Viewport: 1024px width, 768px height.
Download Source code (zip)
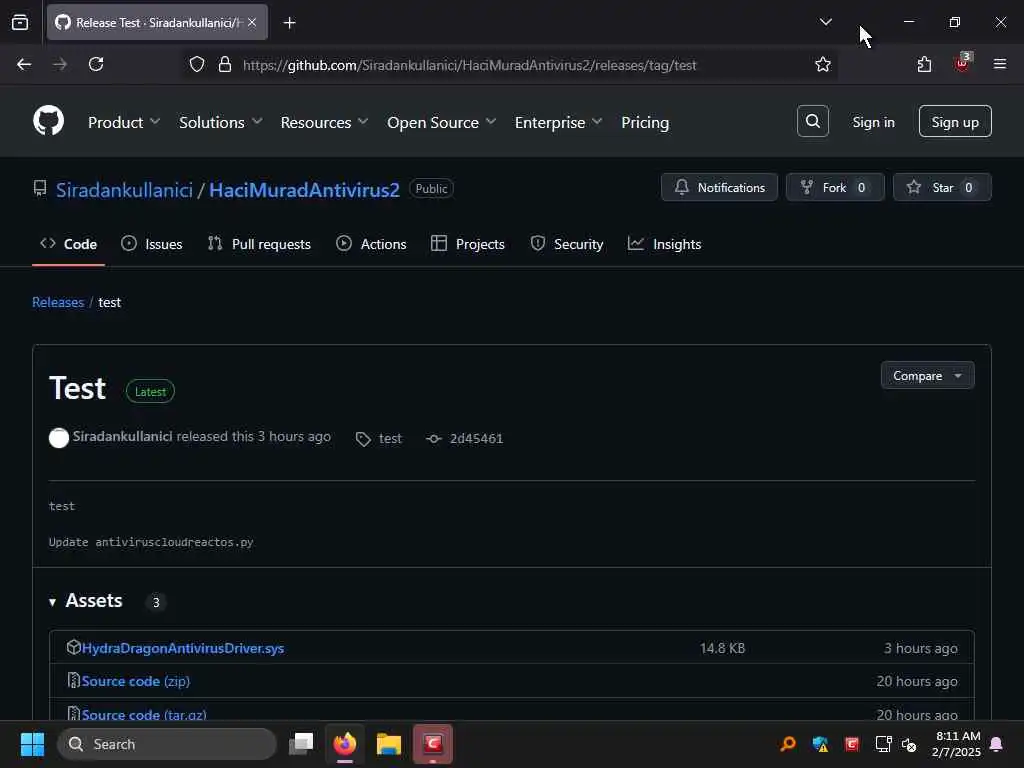point(136,681)
